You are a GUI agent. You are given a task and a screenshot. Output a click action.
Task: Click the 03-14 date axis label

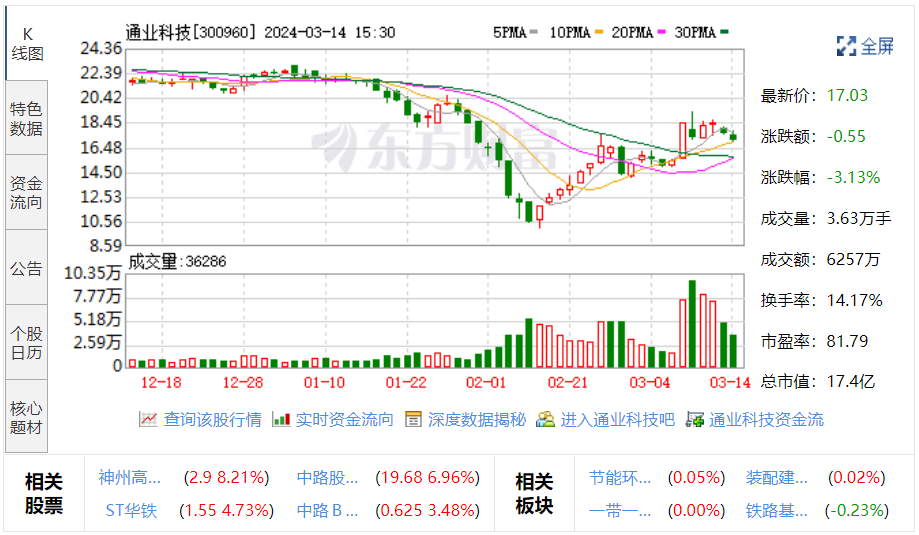730,383
